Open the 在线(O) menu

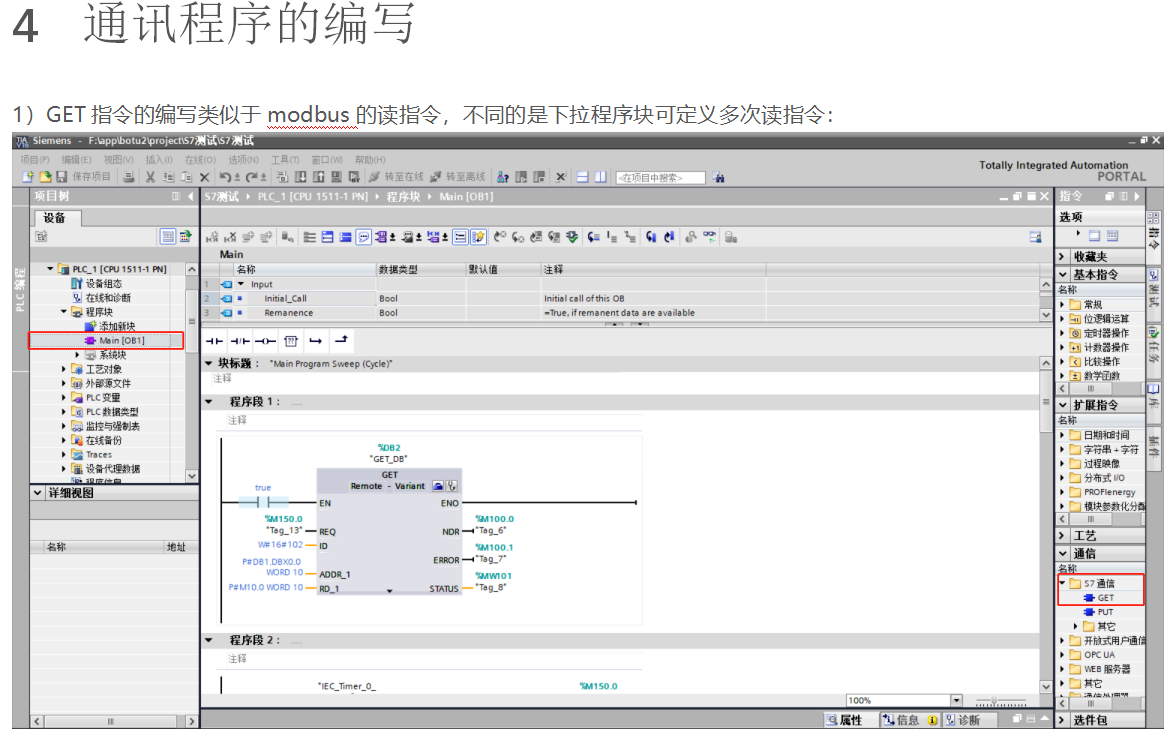(x=200, y=159)
